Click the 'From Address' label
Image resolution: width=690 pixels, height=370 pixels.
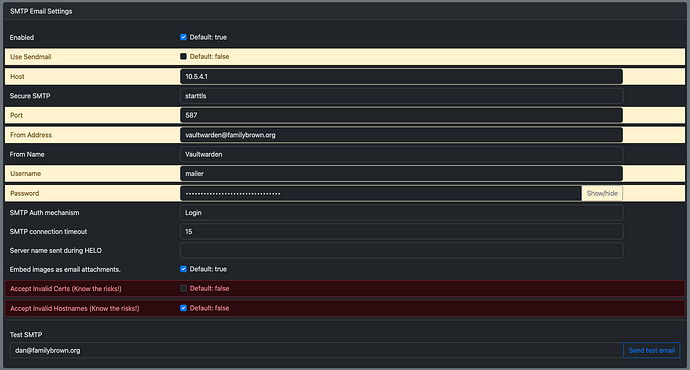pos(31,135)
